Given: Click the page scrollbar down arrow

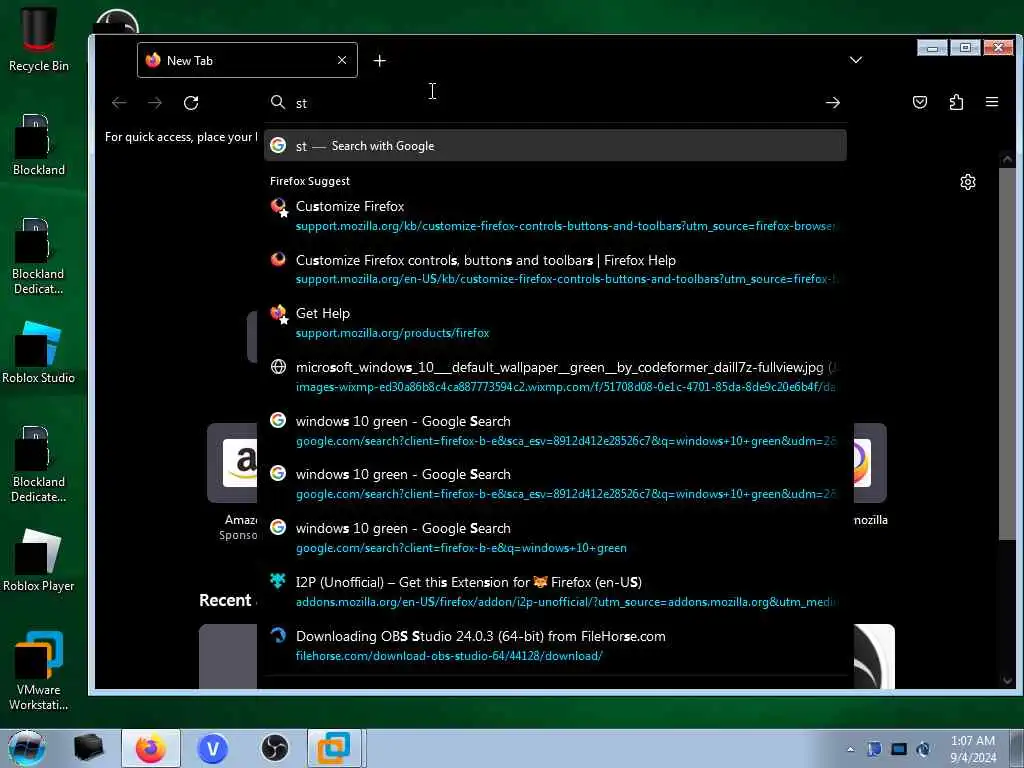Looking at the screenshot, I should (1006, 681).
